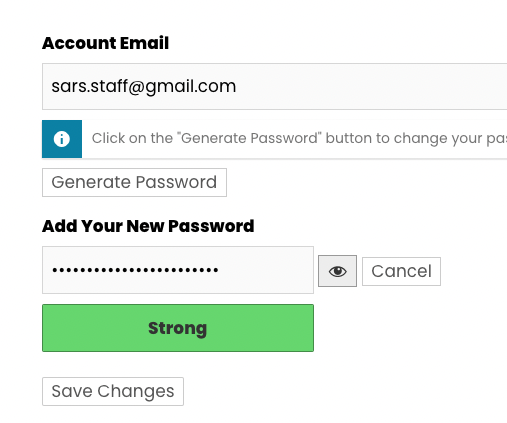507x423 pixels.
Task: Click the sars.staff@gmail.com email text
Action: (x=144, y=86)
